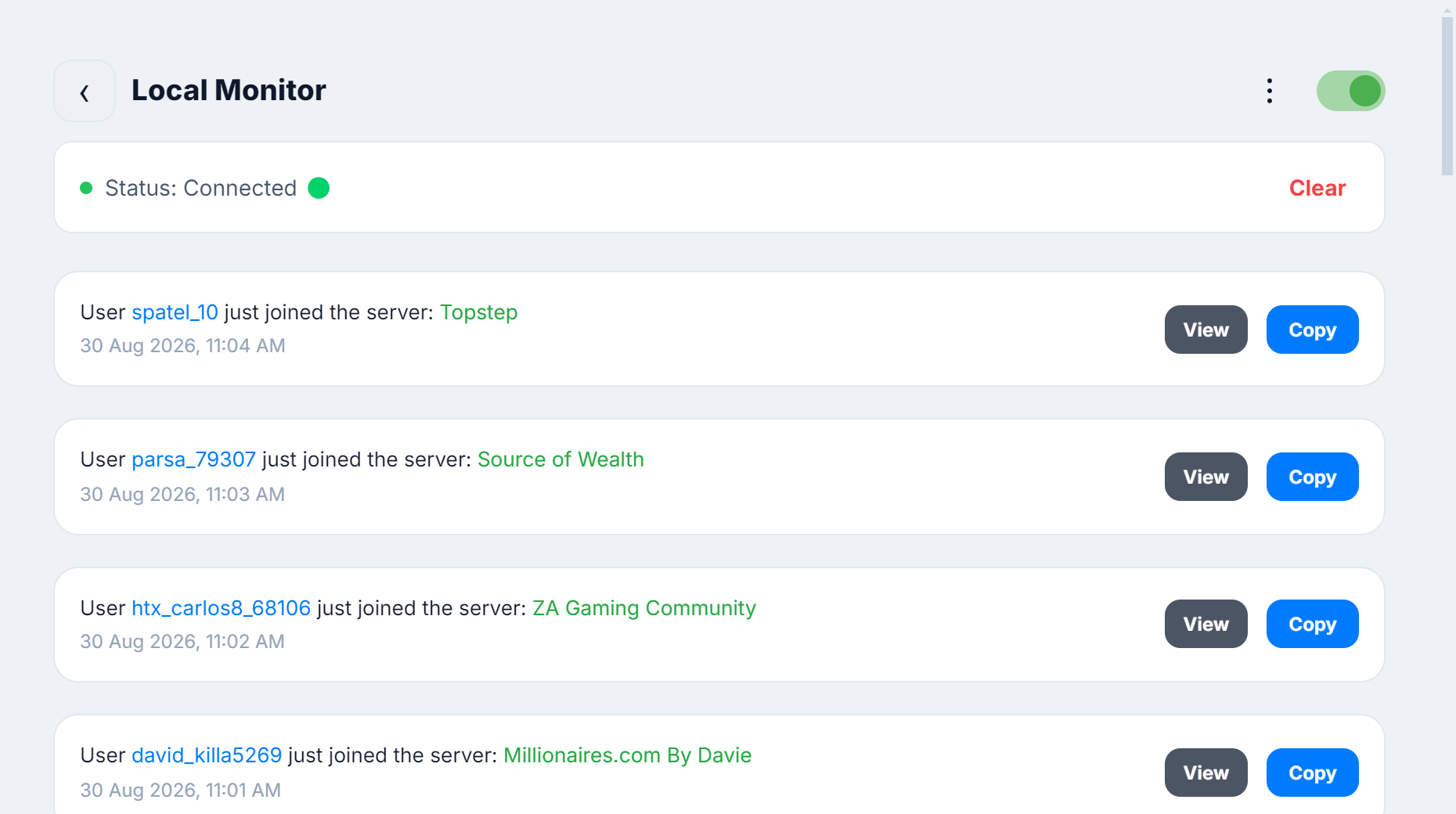Click the Status: Connected text
The height and width of the screenshot is (814, 1456).
pyautogui.click(x=200, y=188)
